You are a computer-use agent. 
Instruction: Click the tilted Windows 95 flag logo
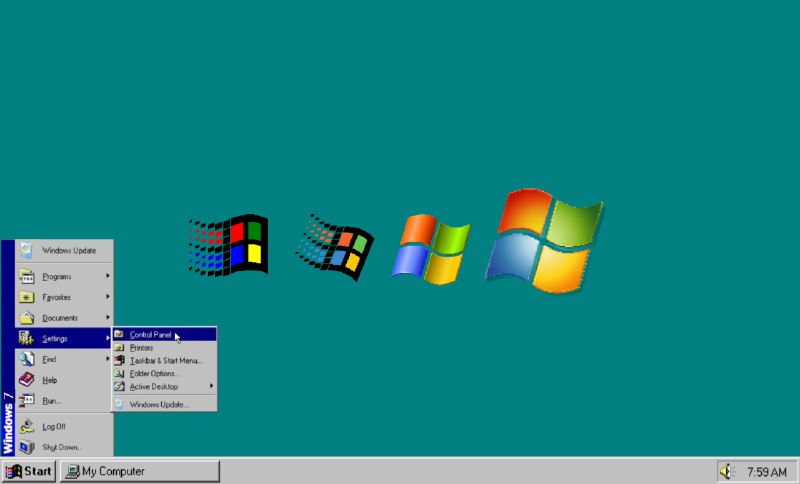(x=335, y=246)
